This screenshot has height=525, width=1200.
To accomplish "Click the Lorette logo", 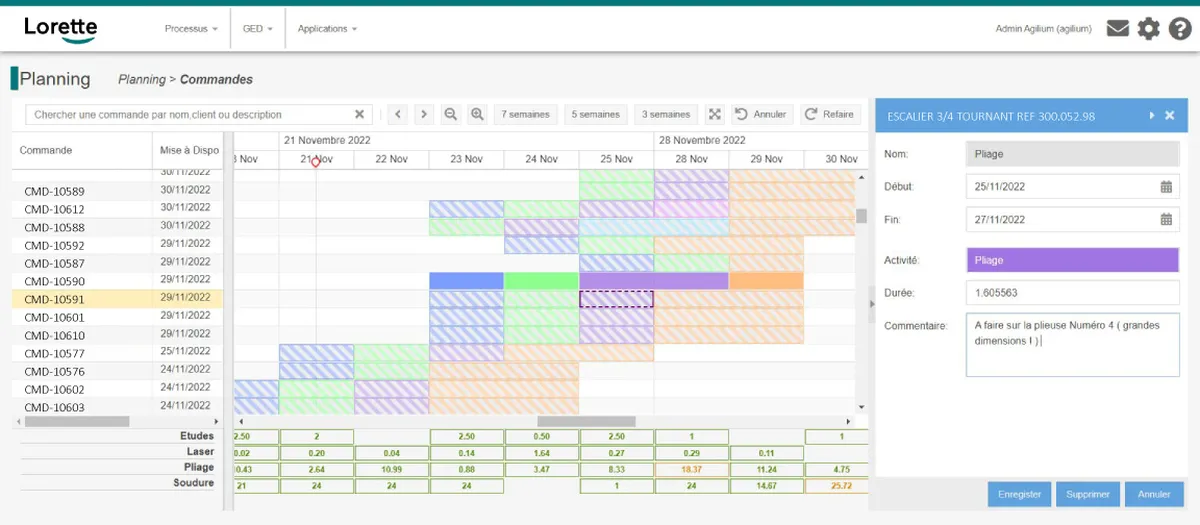I will pos(61,29).
